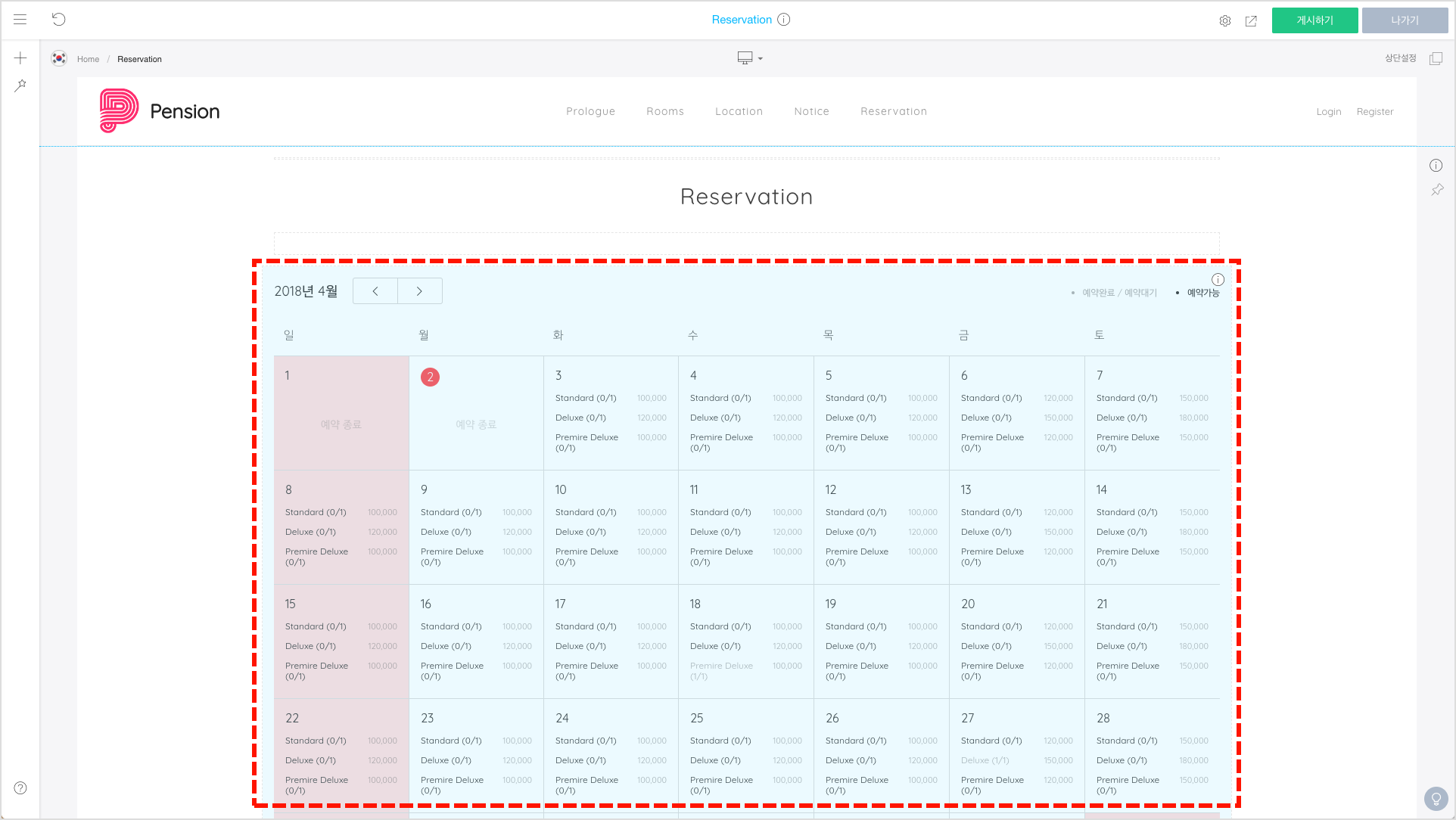This screenshot has height=820, width=1456.
Task: Click the green 게시하기 publish button
Action: pyautogui.click(x=1314, y=20)
